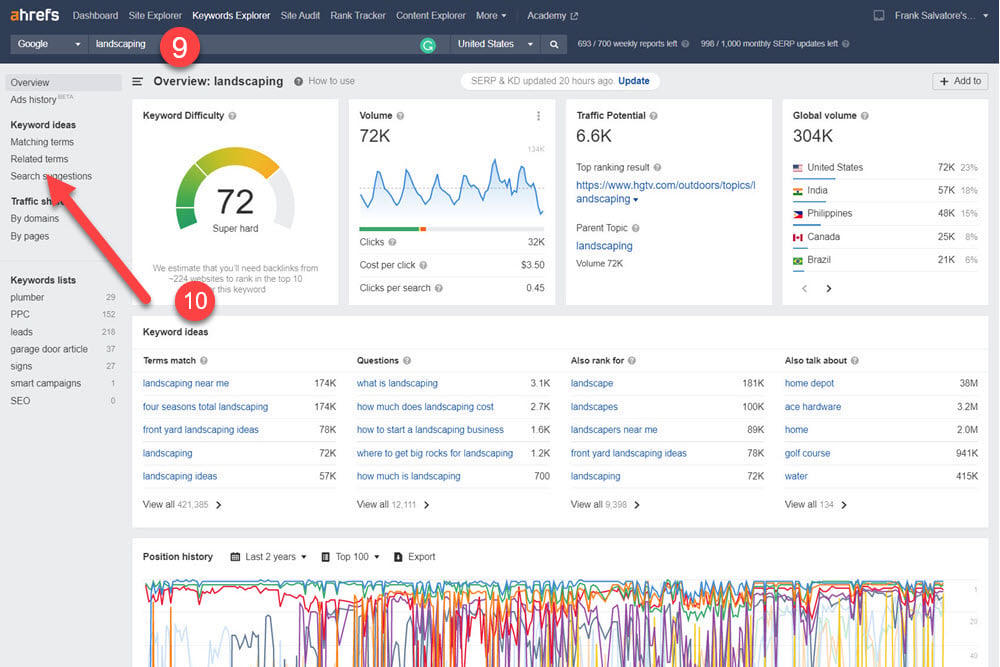Click the Update SERP link
Image resolution: width=1000 pixels, height=667 pixels.
(x=634, y=81)
